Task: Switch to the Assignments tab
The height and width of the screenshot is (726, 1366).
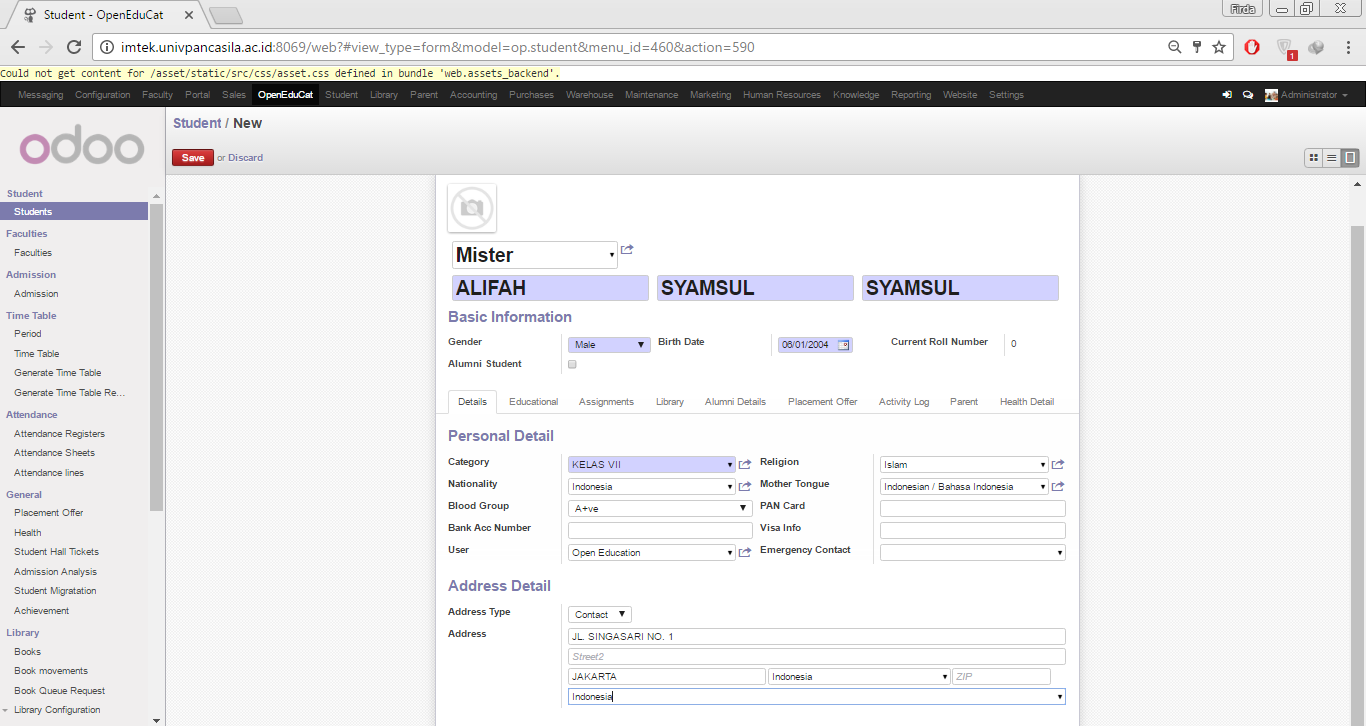Action: click(606, 402)
